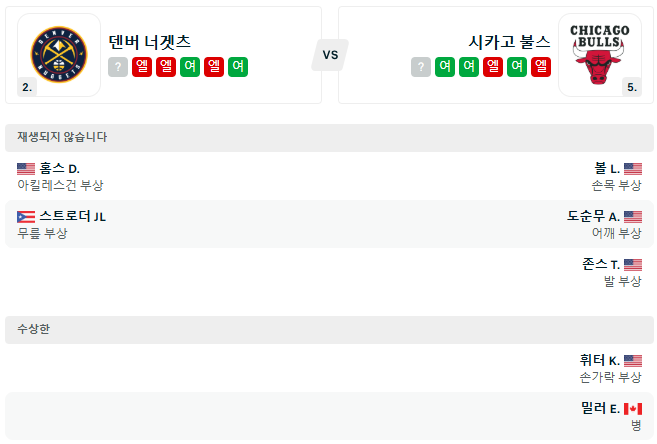Select the Puerto Rico flag beside 스트로더 JL
This screenshot has height=444, width=657.
click(26, 216)
